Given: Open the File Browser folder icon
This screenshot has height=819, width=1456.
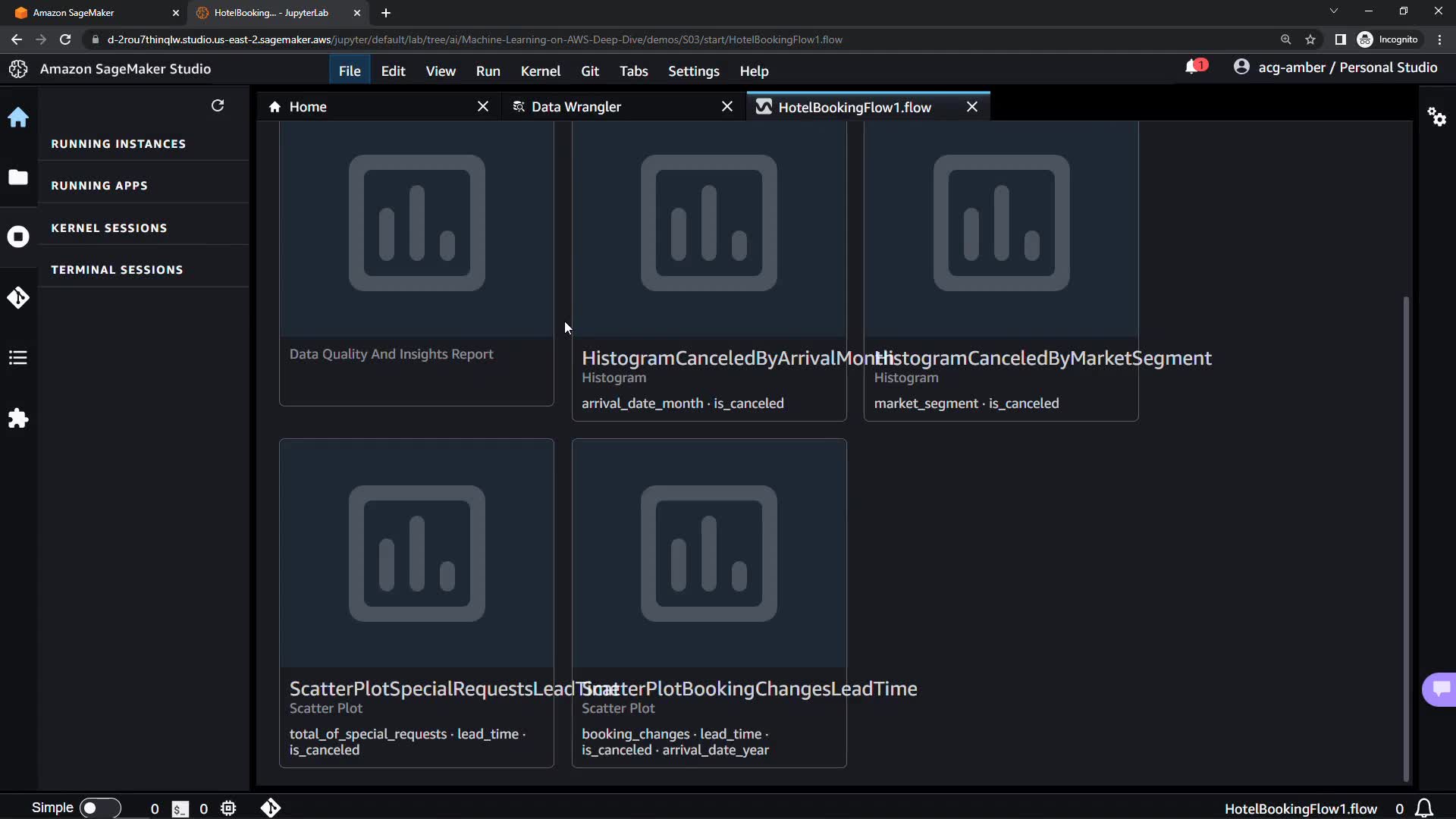Looking at the screenshot, I should [18, 177].
